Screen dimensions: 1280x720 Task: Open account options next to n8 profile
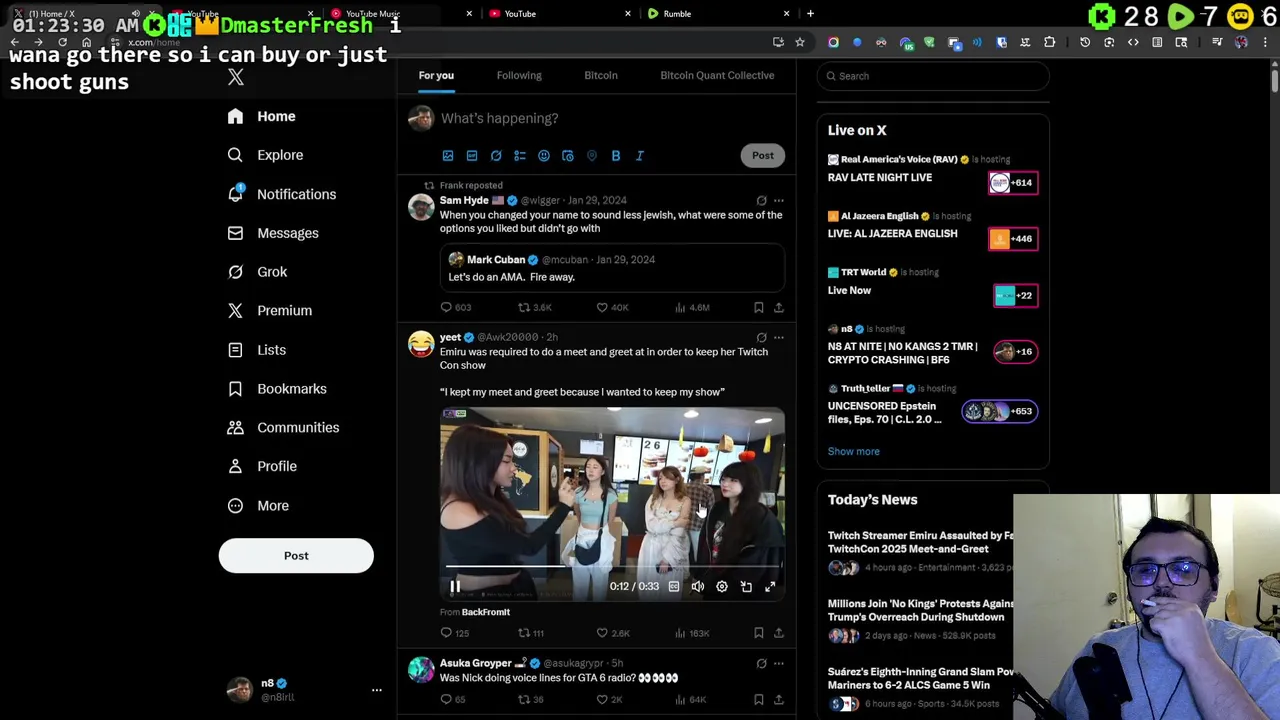(377, 690)
